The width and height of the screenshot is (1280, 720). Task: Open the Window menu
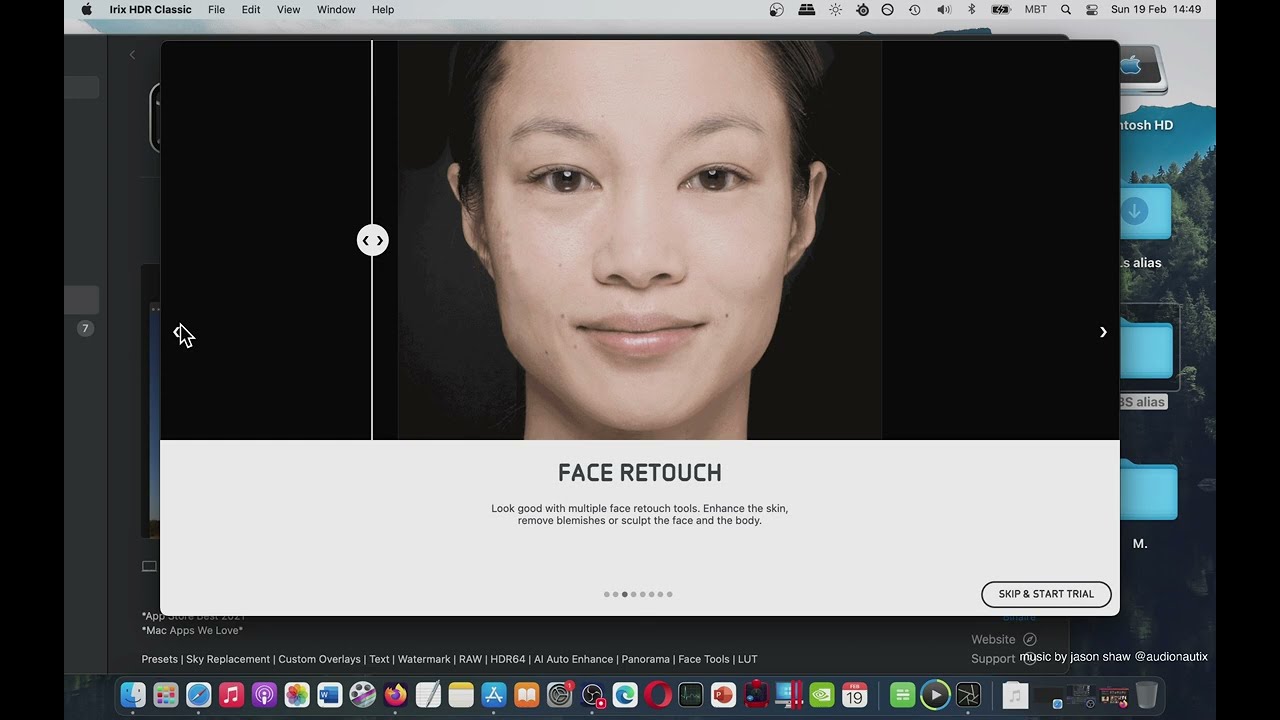coord(336,10)
